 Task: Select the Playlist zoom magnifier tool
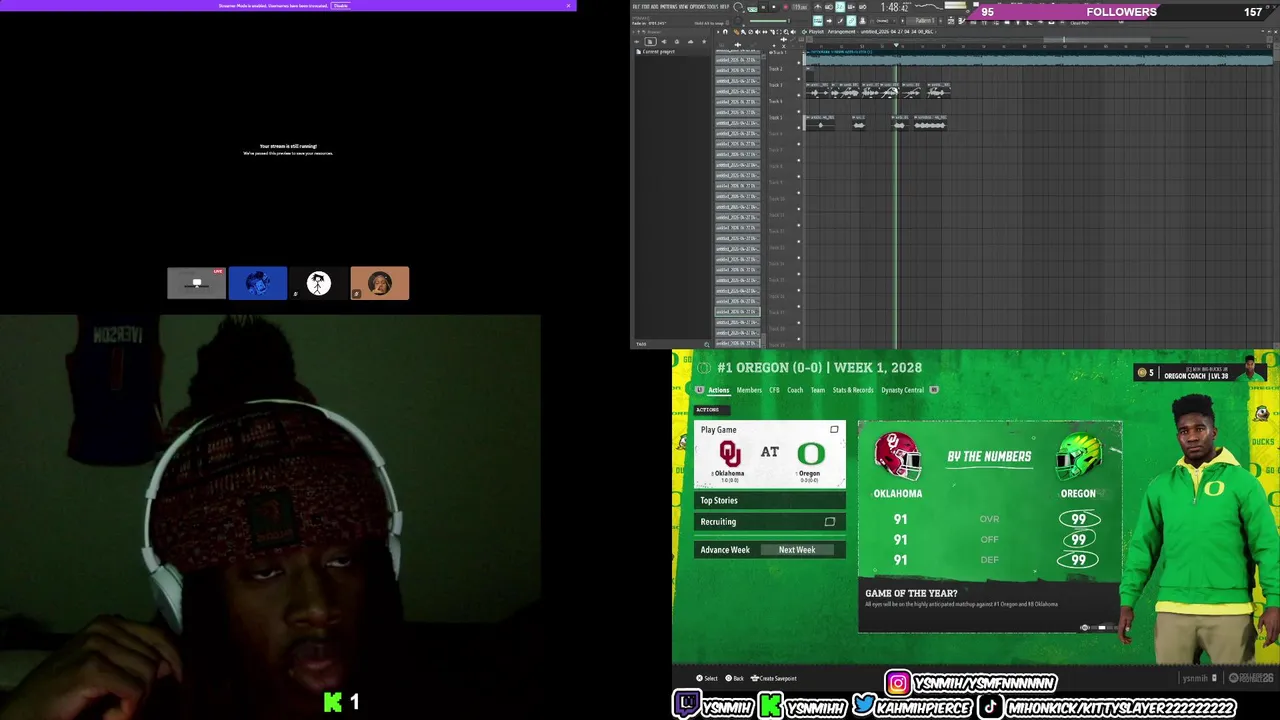[x=786, y=32]
